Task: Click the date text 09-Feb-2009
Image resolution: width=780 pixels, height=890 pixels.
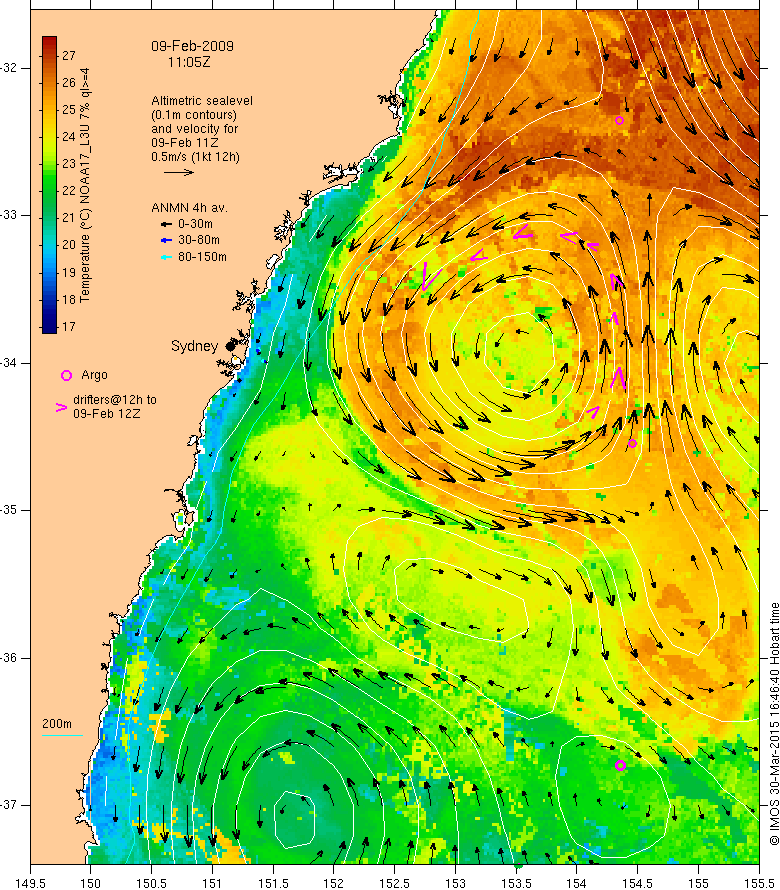Action: (192, 46)
